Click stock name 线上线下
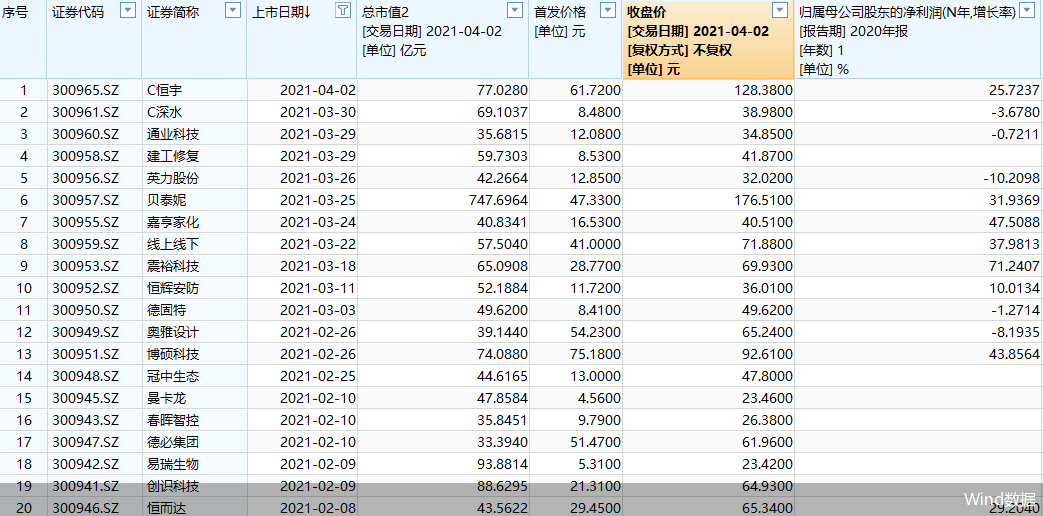This screenshot has height=516, width=1043. [173, 244]
